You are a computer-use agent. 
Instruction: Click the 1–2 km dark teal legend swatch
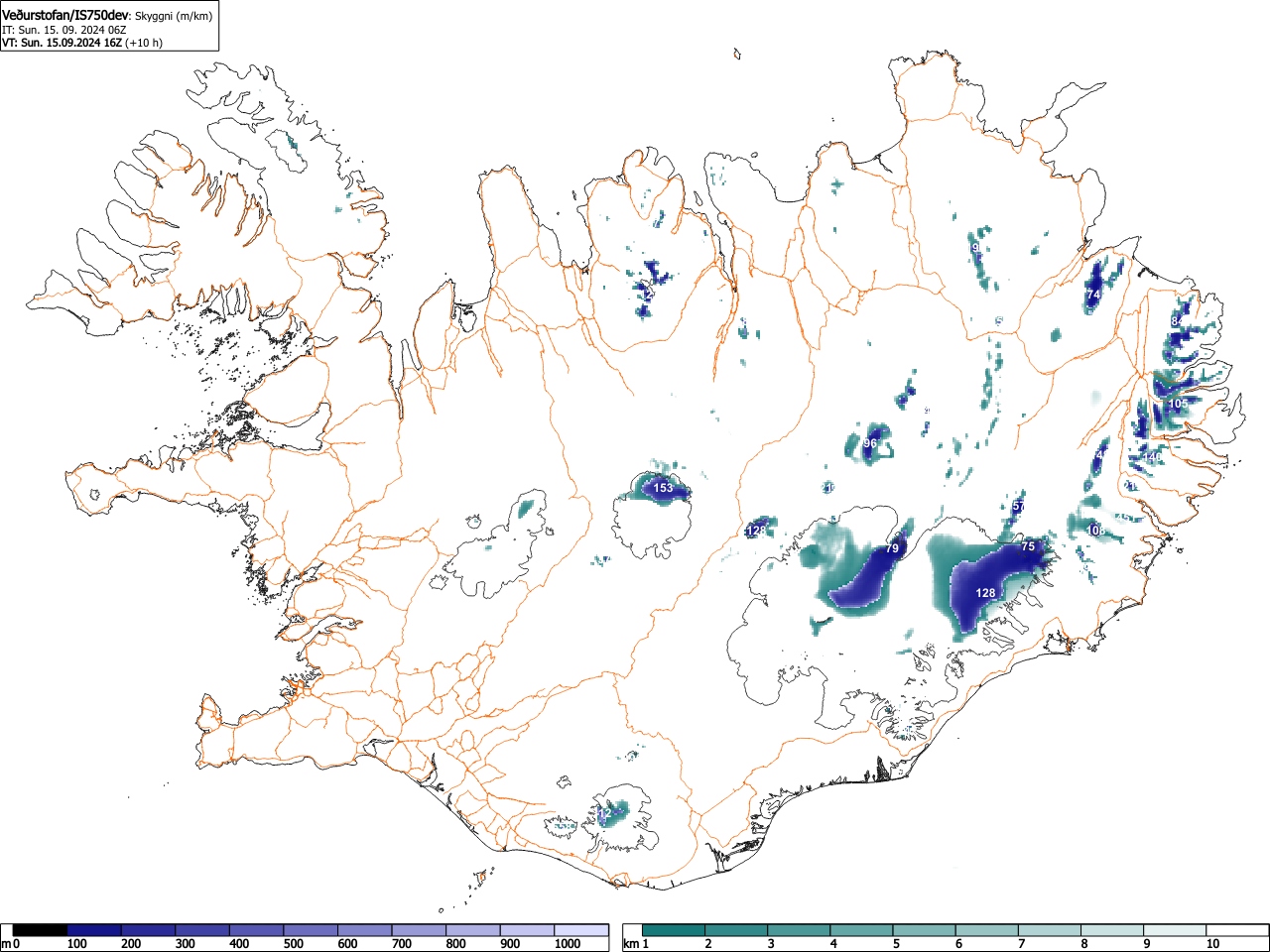pos(674,930)
